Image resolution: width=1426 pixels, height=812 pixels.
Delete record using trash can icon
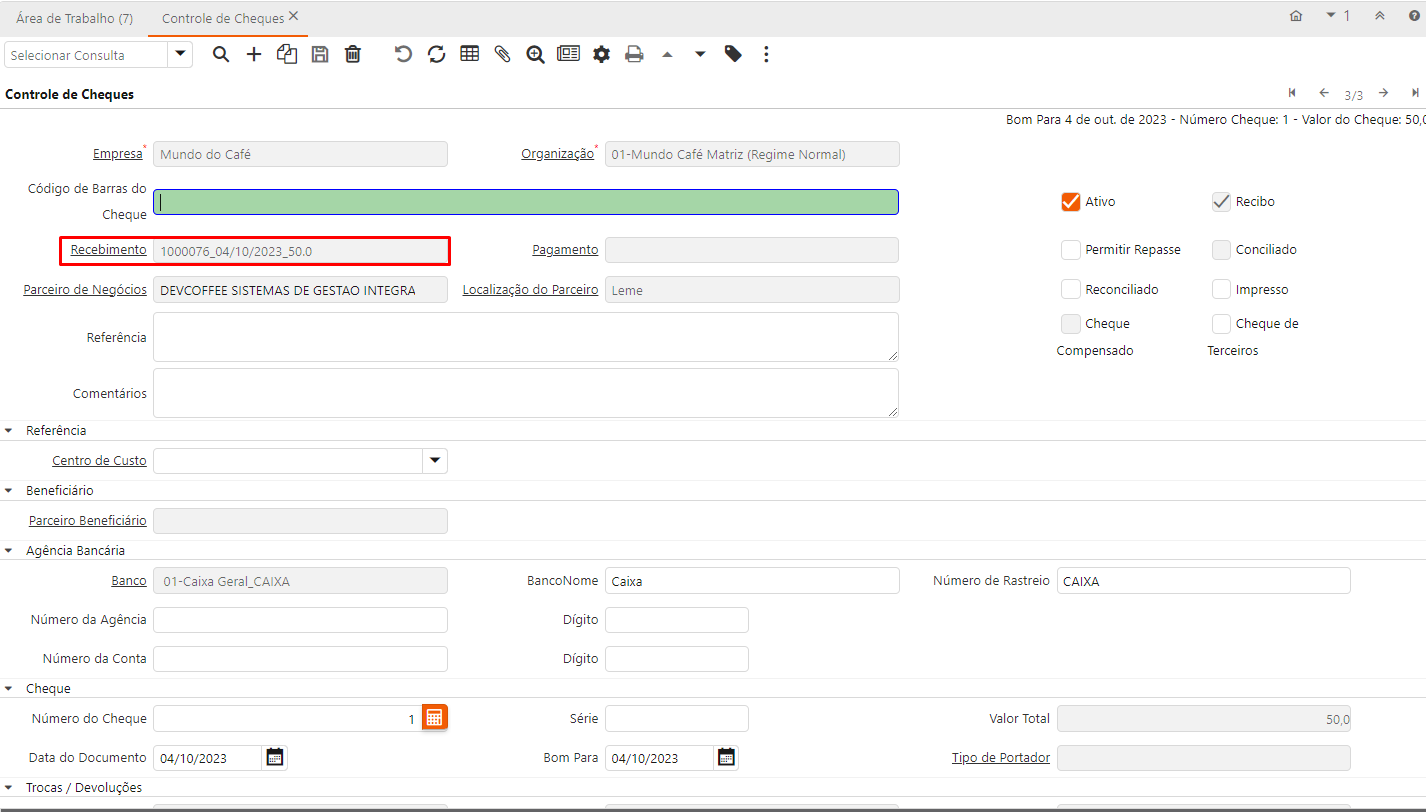point(353,54)
